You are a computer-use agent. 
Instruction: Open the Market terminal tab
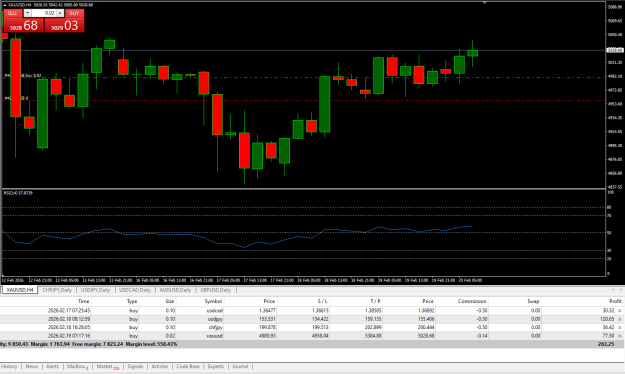click(107, 366)
